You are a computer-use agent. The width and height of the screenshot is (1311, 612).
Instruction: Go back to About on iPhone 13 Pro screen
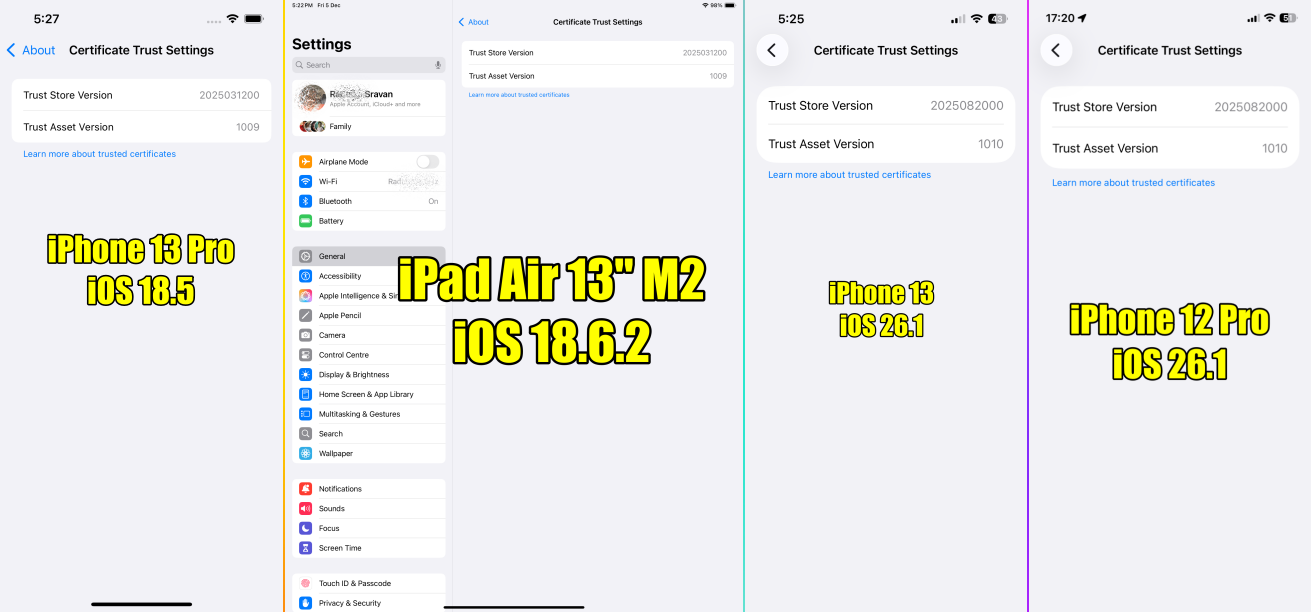click(x=31, y=50)
